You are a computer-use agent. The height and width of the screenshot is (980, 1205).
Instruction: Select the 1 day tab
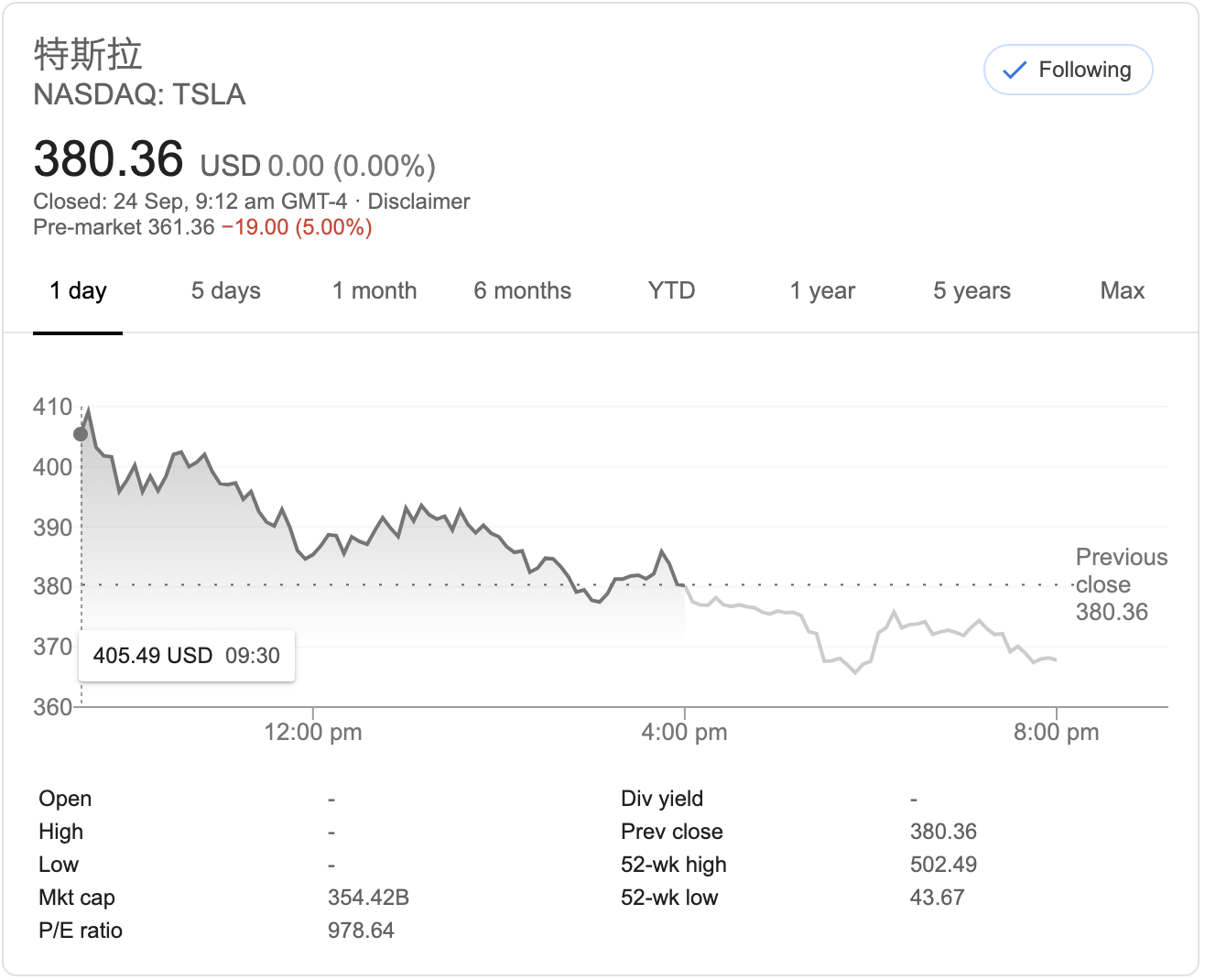click(x=78, y=291)
